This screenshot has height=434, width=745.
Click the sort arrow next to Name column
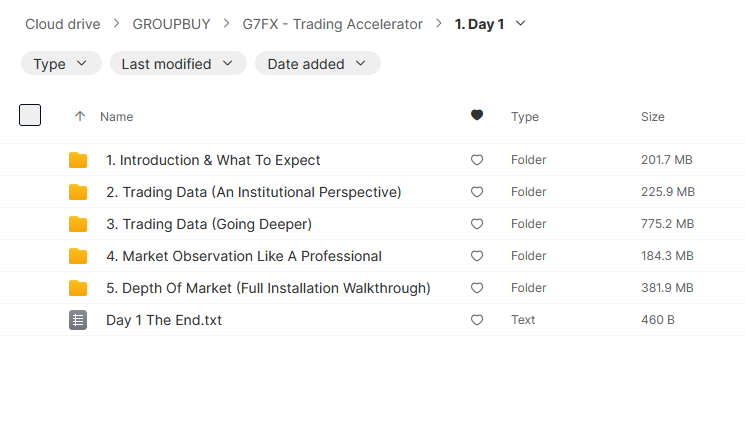80,117
